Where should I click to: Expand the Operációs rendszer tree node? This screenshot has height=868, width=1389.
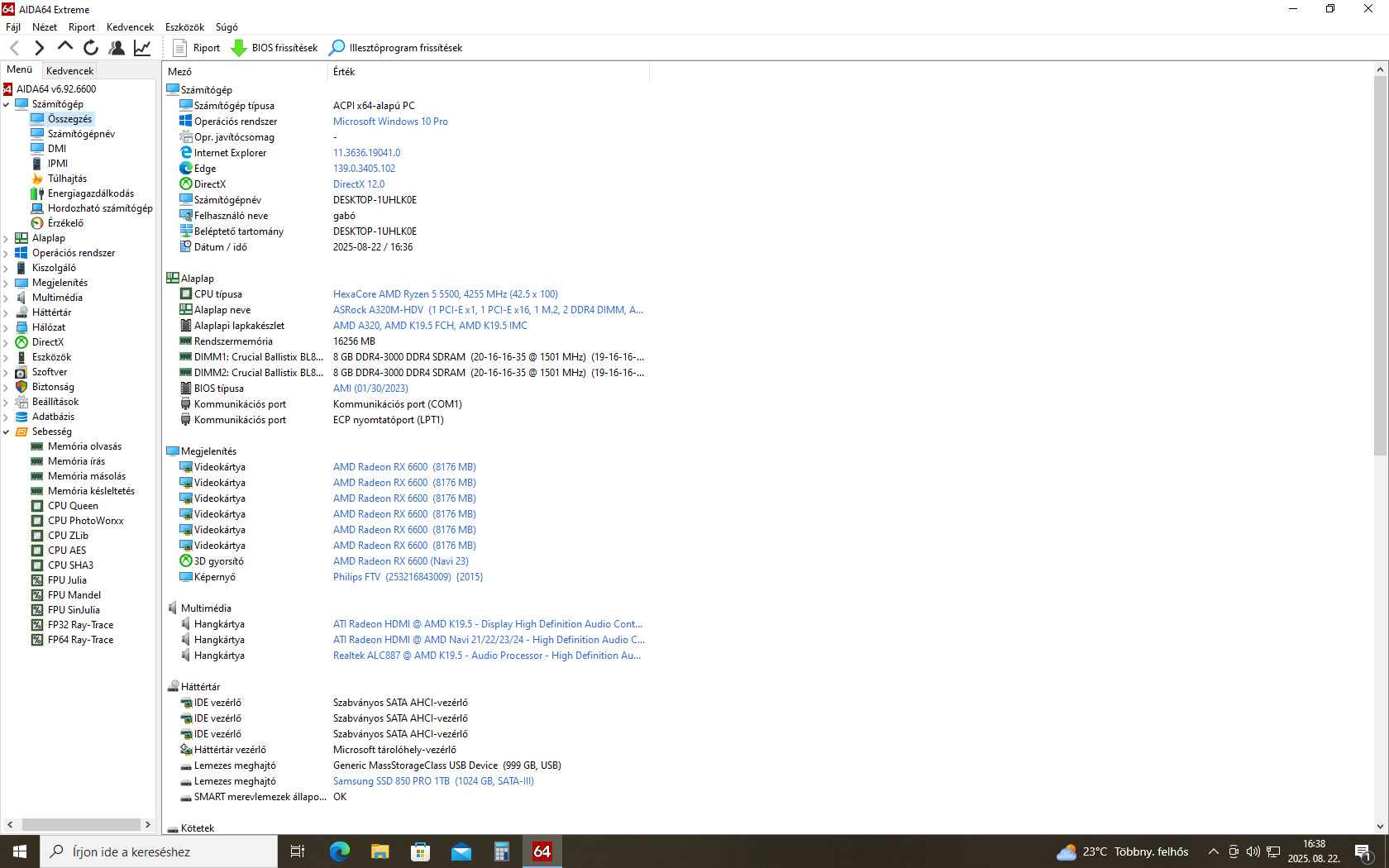pos(7,253)
